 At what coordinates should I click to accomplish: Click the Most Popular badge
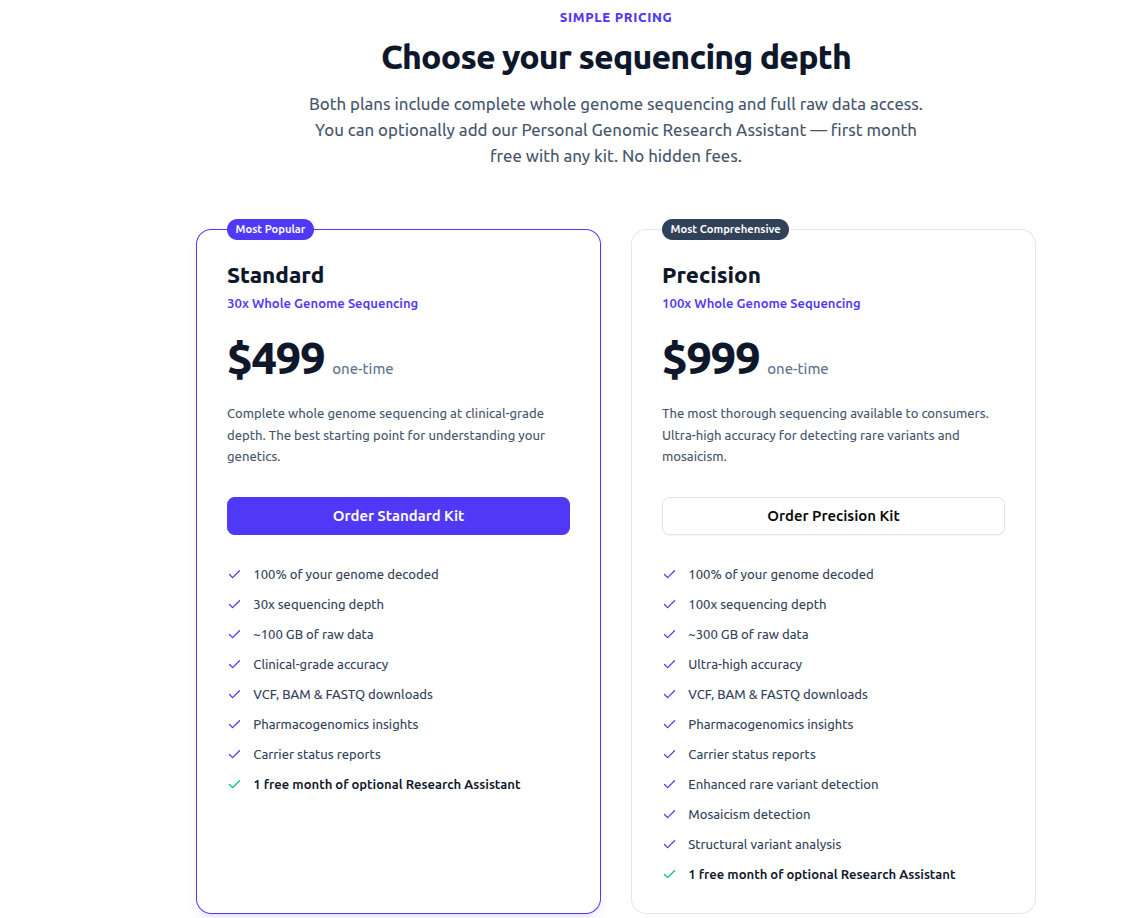270,229
